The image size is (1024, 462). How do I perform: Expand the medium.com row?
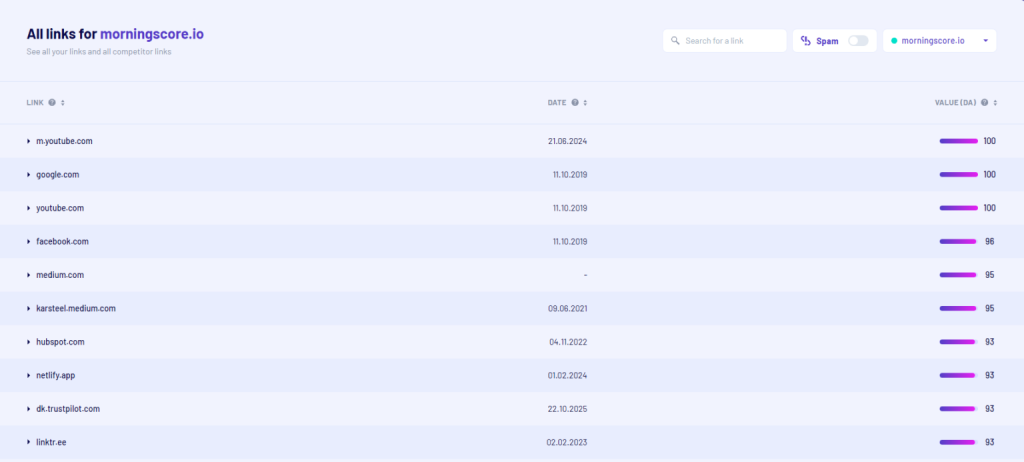click(x=29, y=275)
